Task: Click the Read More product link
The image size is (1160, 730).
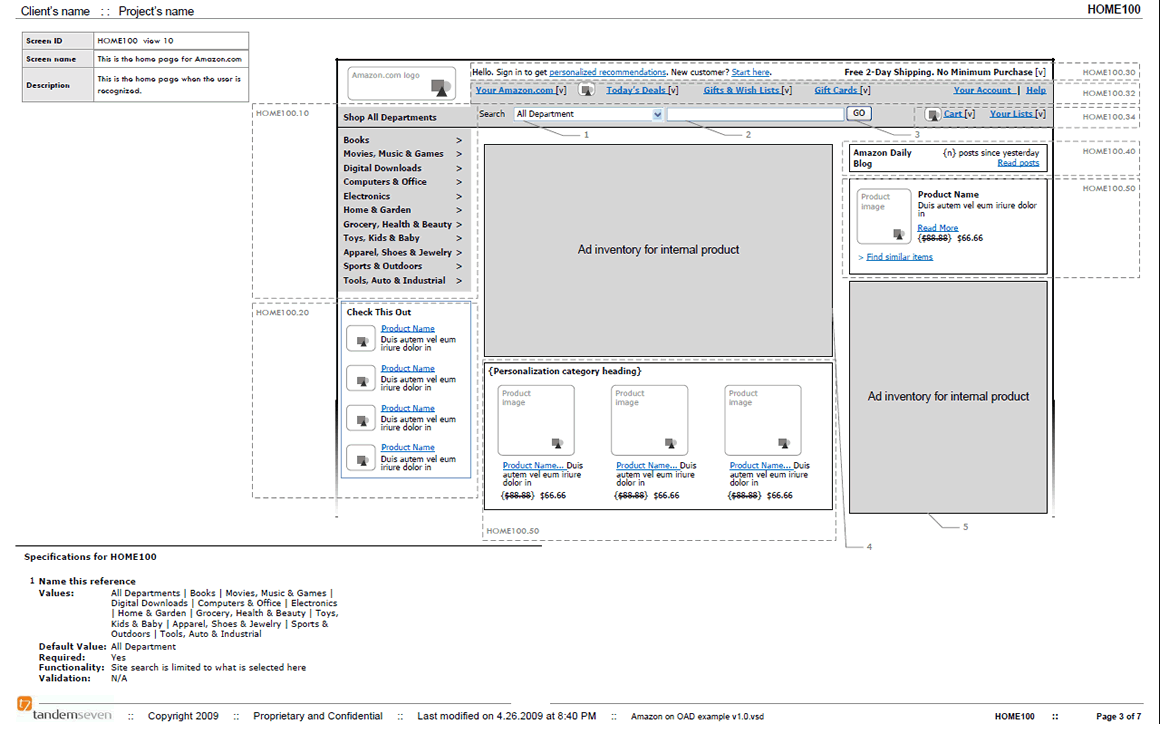Action: [x=937, y=228]
